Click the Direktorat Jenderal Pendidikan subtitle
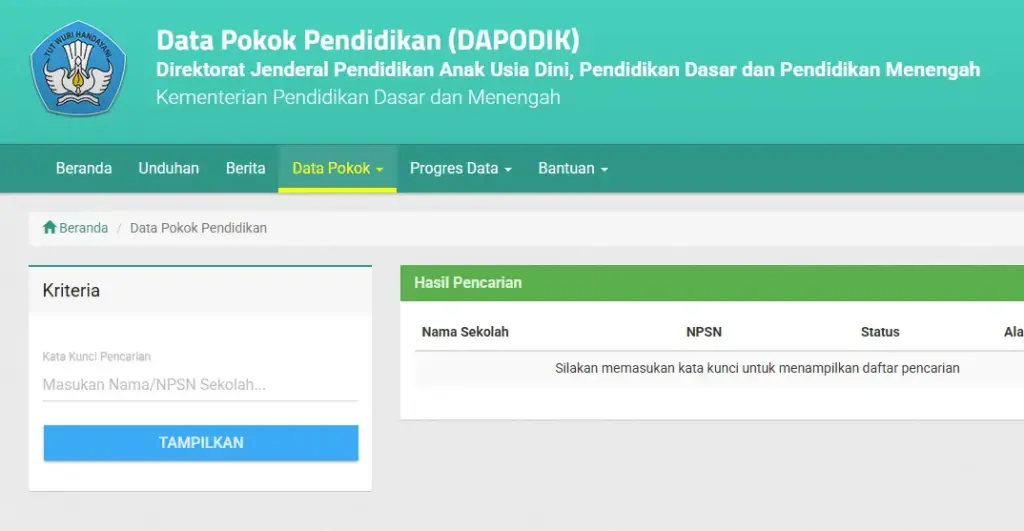Viewport: 1024px width, 531px height. coord(568,69)
